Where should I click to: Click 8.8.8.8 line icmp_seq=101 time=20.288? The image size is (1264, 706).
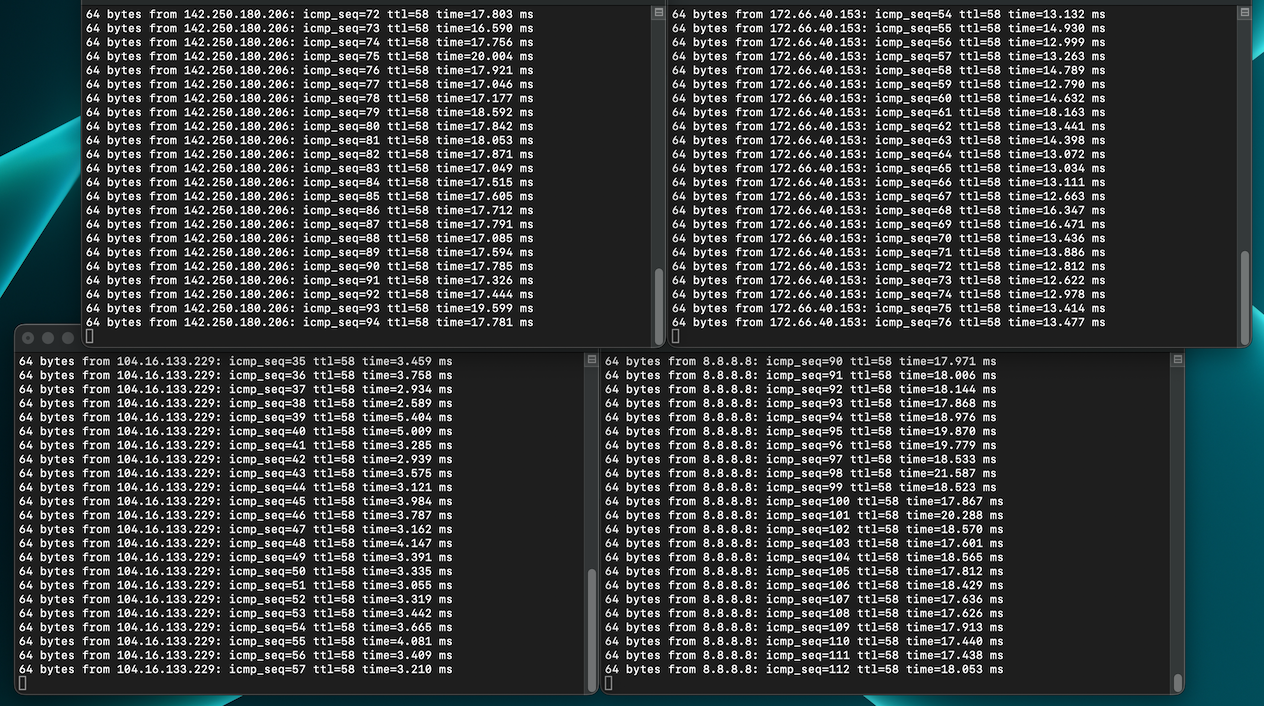pos(804,515)
